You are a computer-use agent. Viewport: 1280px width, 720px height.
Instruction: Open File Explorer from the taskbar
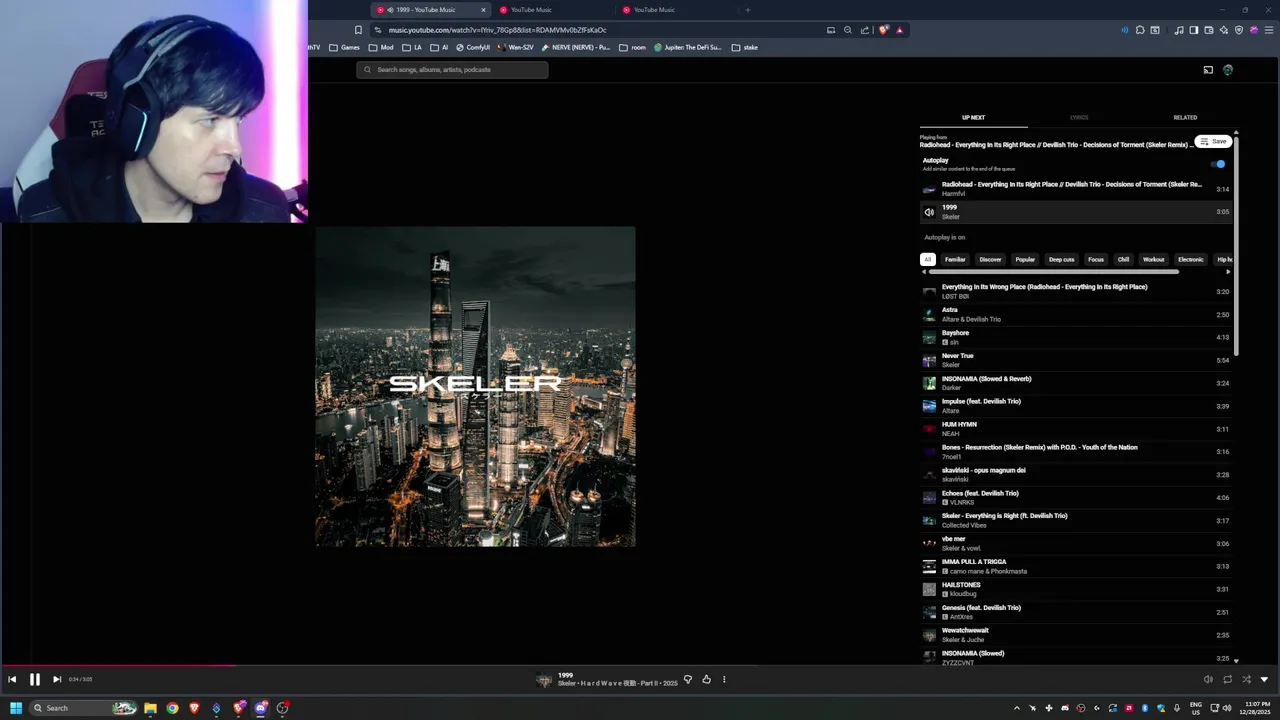150,708
